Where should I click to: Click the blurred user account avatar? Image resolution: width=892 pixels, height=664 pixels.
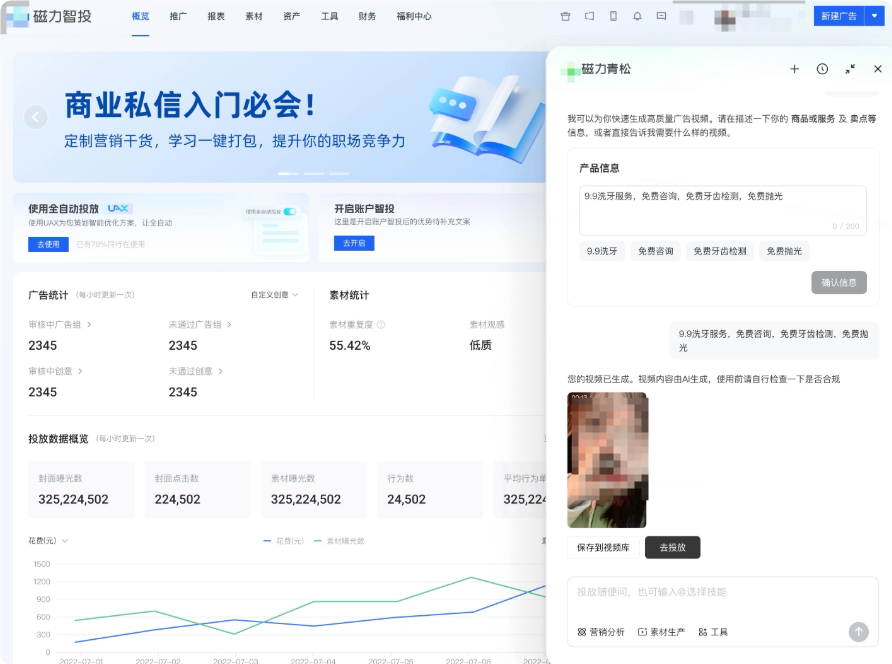tap(725, 18)
